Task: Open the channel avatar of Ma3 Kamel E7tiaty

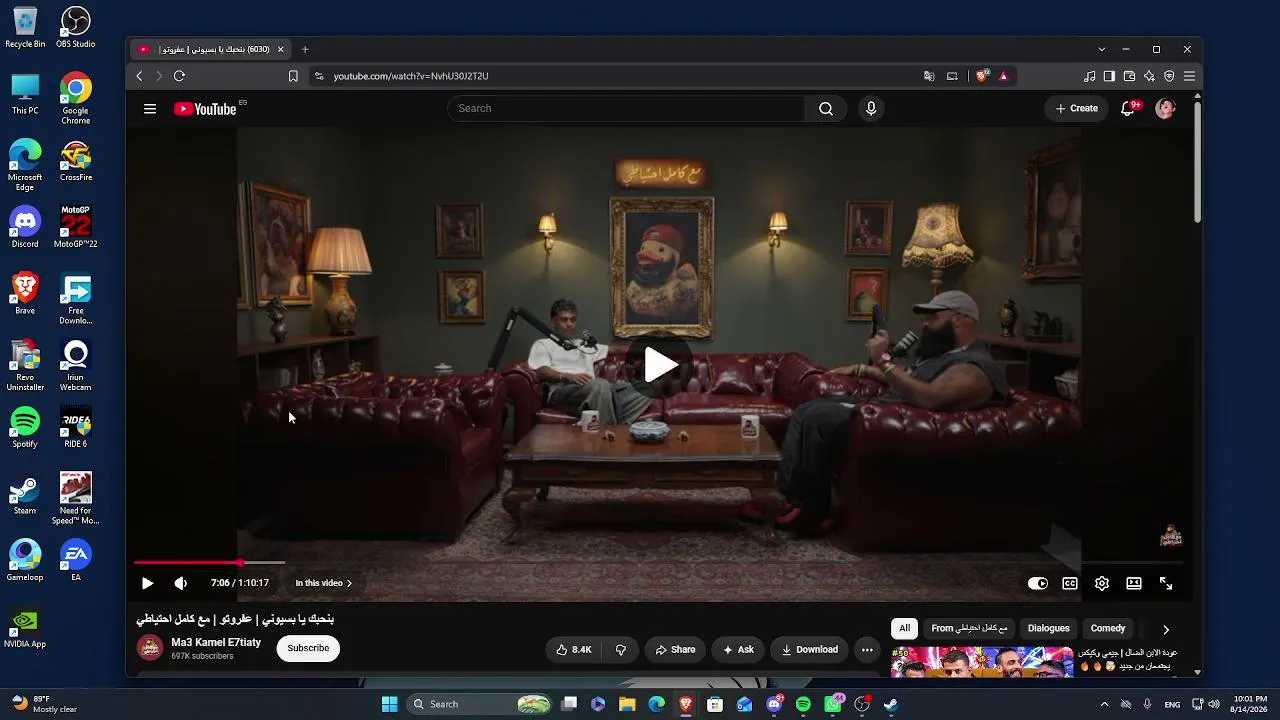Action: [x=150, y=648]
